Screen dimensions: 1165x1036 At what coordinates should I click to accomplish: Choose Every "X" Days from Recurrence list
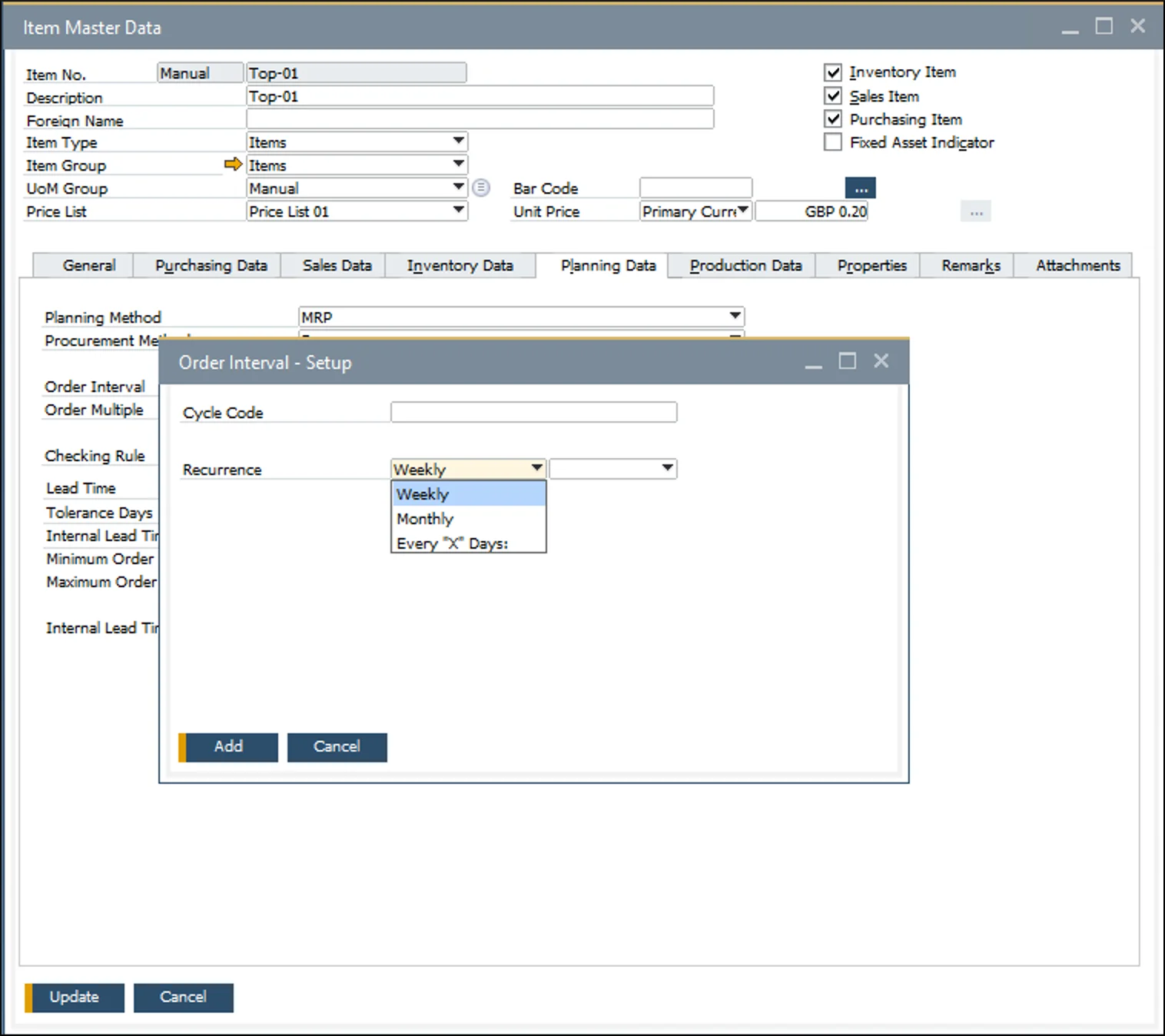click(x=469, y=543)
